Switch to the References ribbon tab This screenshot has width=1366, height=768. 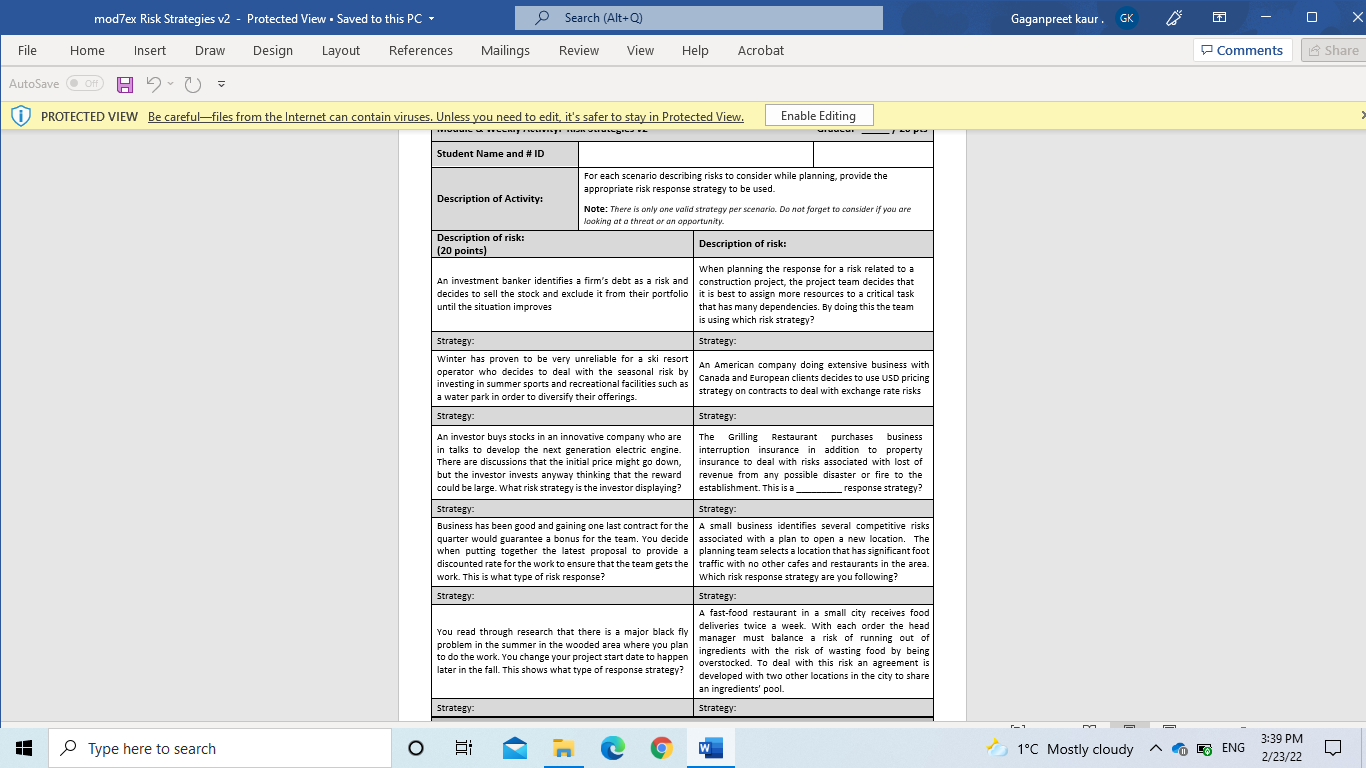pos(421,50)
